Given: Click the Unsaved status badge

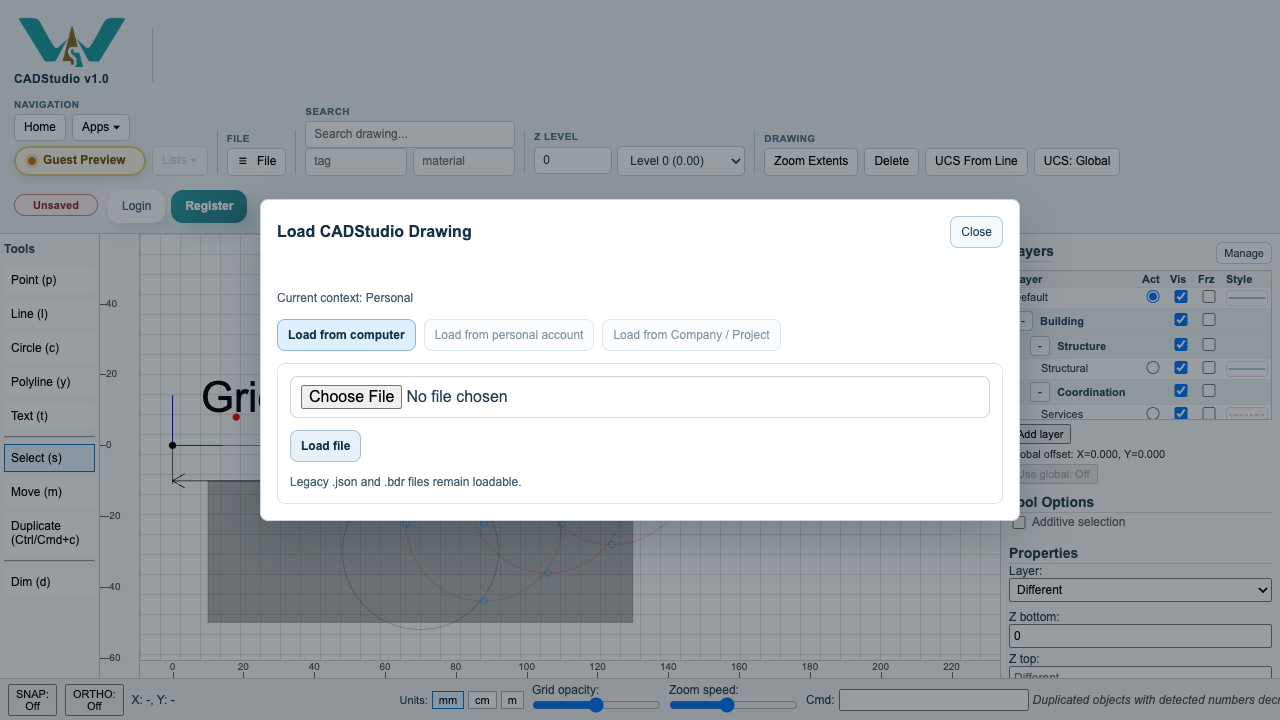Looking at the screenshot, I should [x=56, y=205].
